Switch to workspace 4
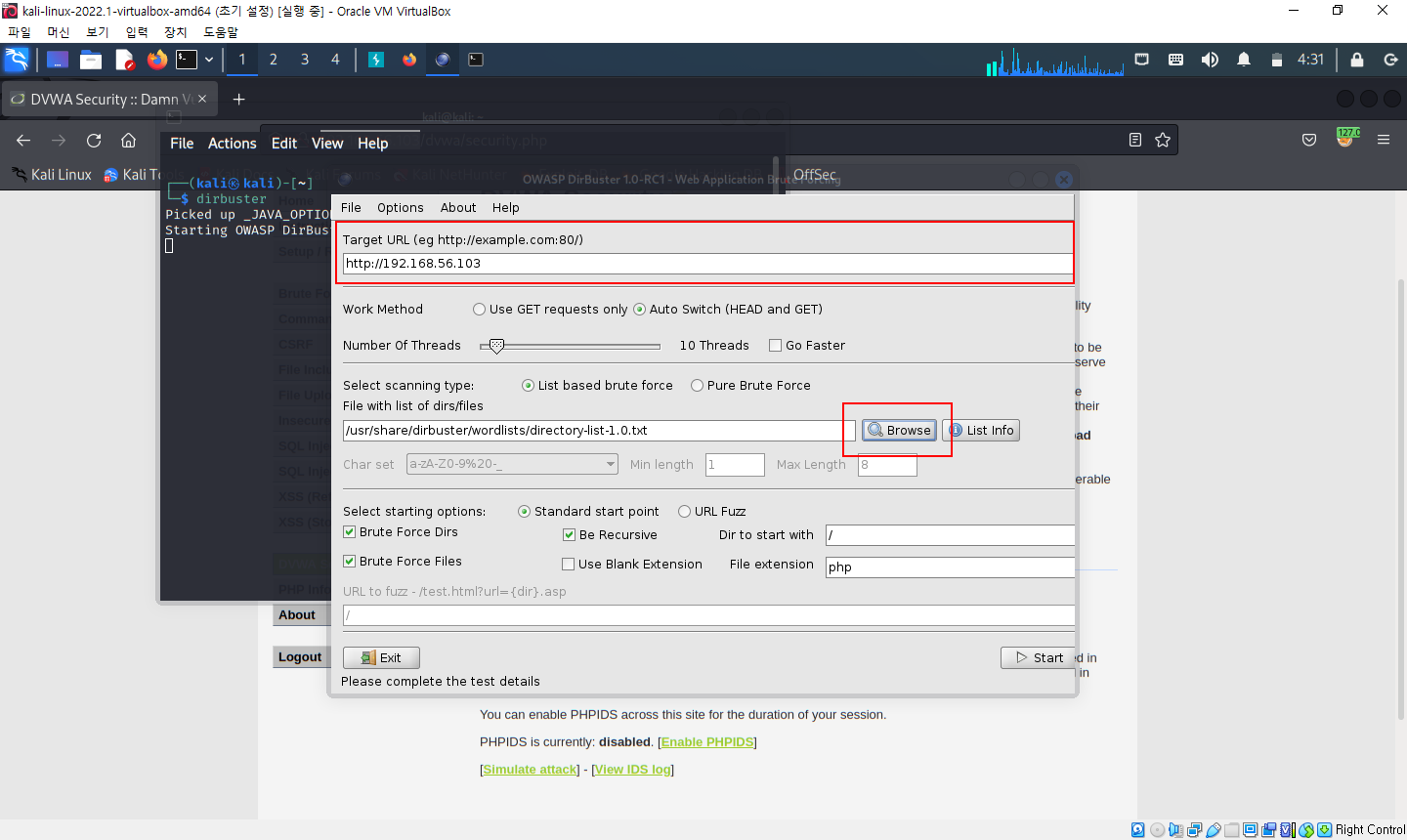 tap(335, 60)
